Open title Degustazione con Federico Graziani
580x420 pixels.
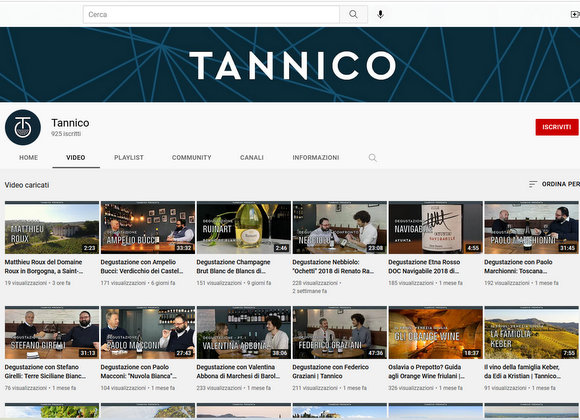coord(331,372)
